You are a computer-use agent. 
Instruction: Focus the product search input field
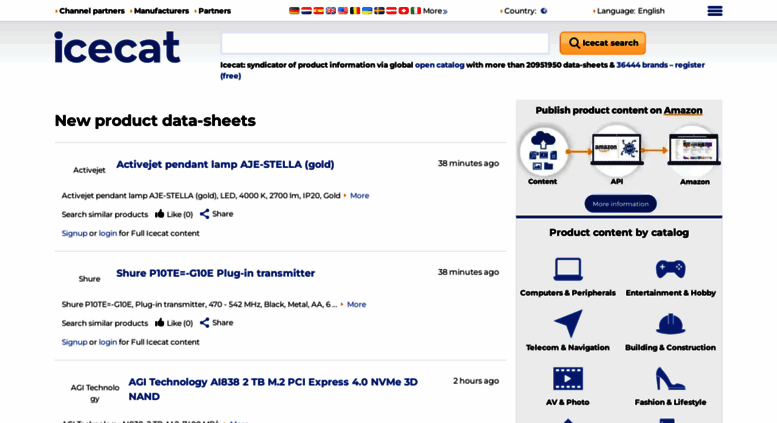click(x=385, y=43)
